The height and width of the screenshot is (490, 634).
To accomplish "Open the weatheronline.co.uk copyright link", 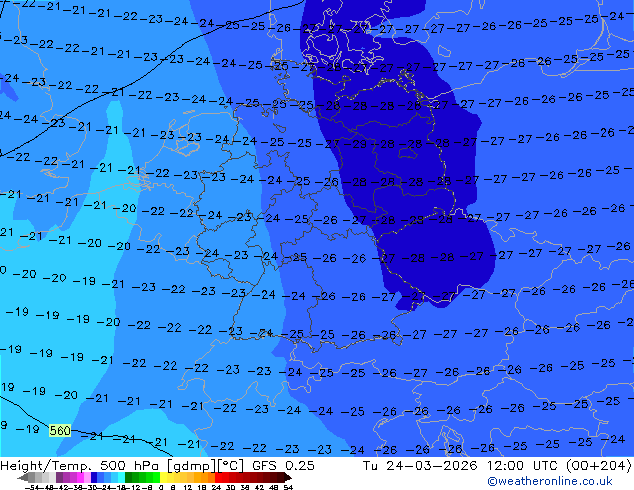I will tap(549, 481).
